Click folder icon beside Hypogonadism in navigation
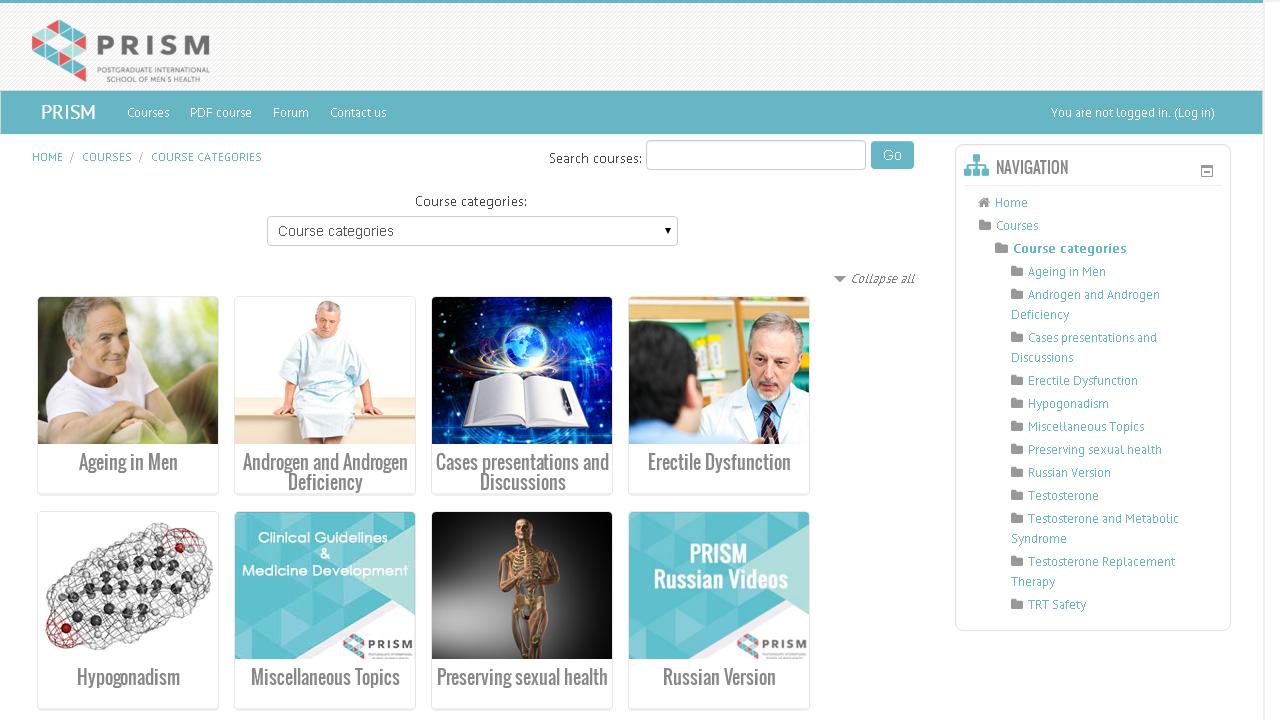This screenshot has height=720, width=1280. (x=1017, y=403)
